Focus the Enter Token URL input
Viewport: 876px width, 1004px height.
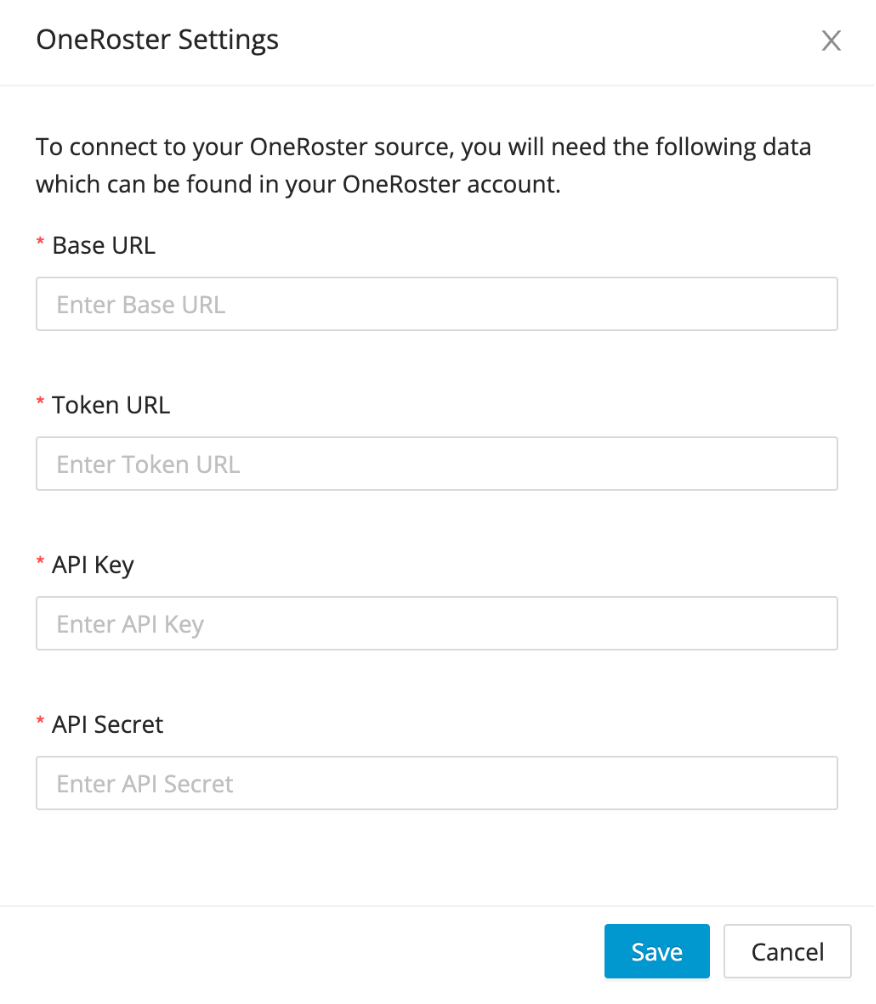tap(437, 464)
